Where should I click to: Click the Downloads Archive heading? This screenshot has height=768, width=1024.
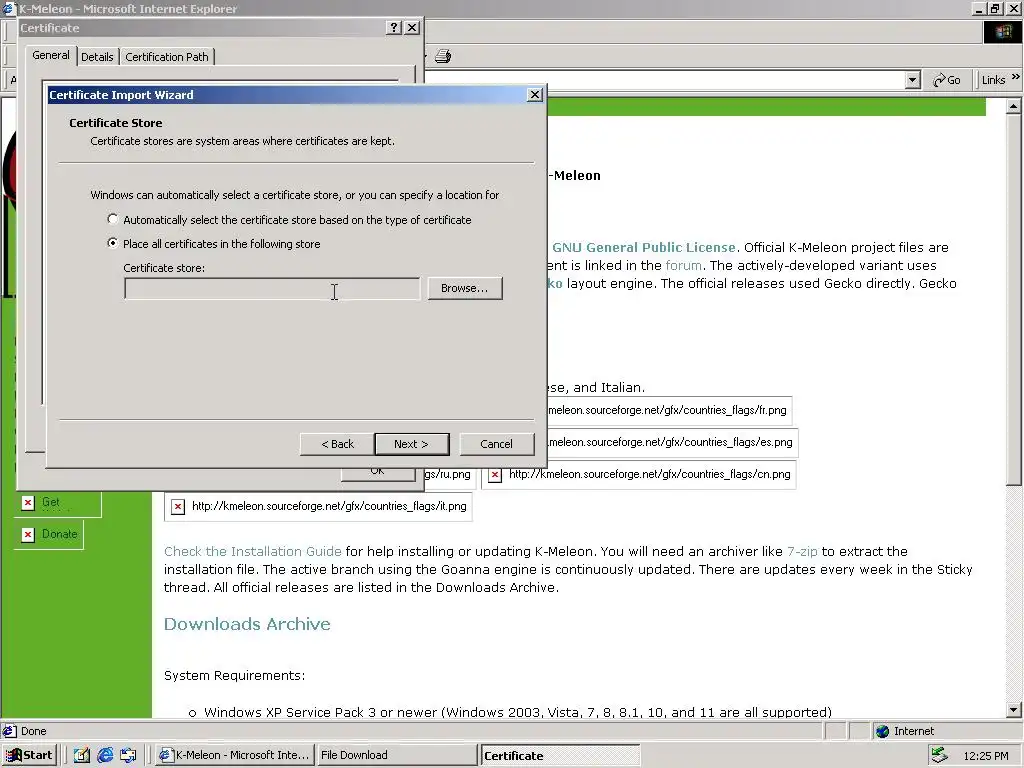(x=247, y=624)
